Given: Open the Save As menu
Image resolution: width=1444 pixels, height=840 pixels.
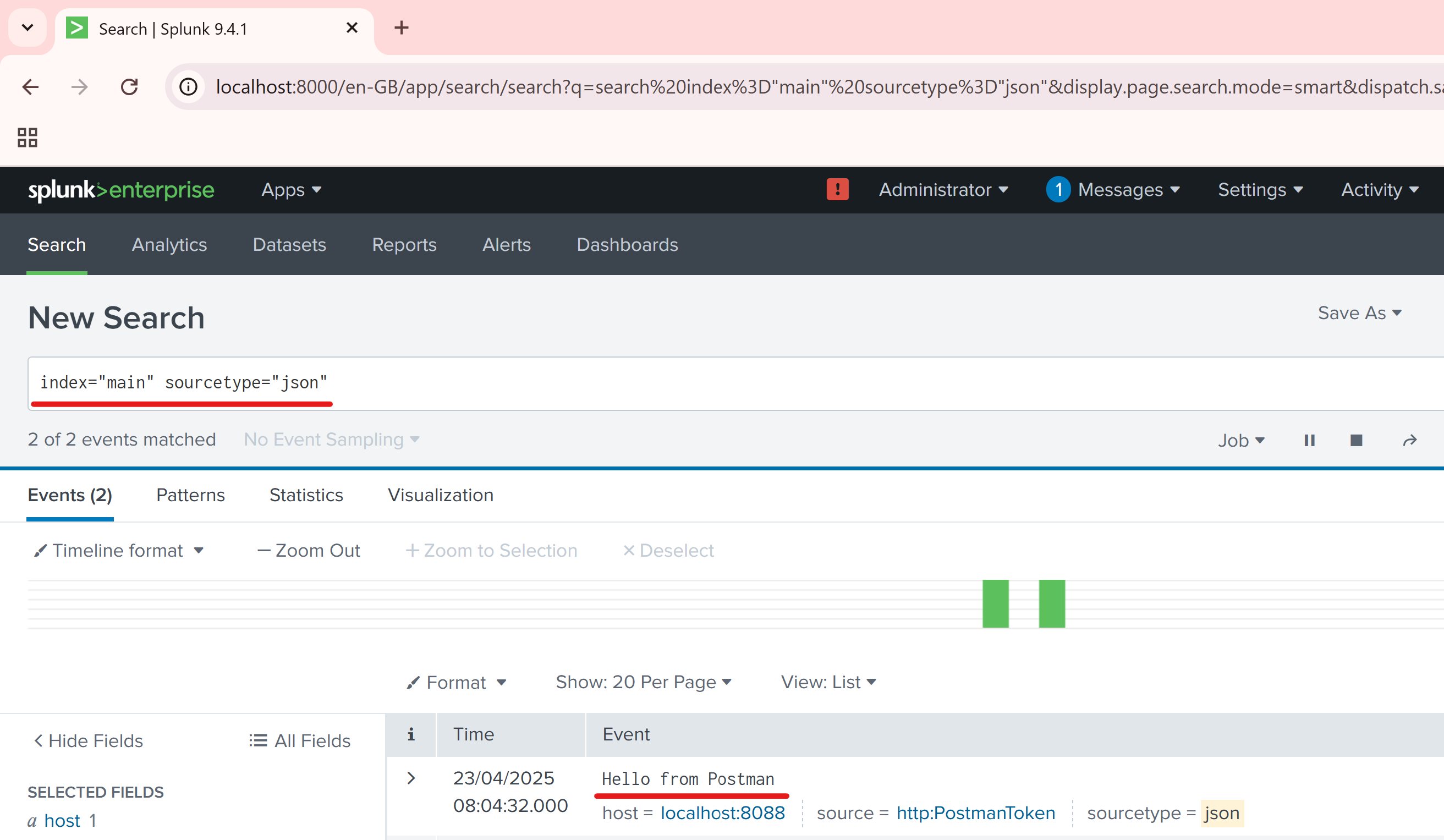Looking at the screenshot, I should [x=1359, y=313].
